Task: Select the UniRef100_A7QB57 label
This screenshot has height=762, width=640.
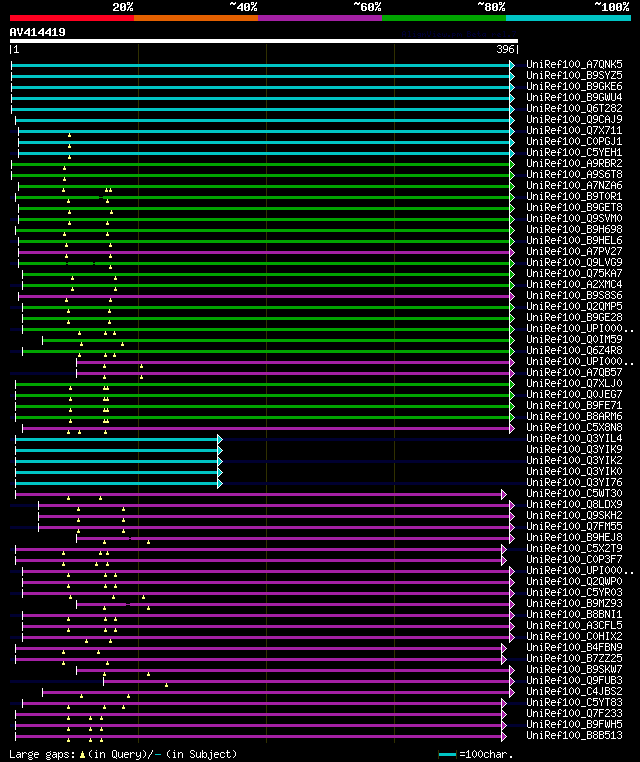Action: click(x=574, y=372)
